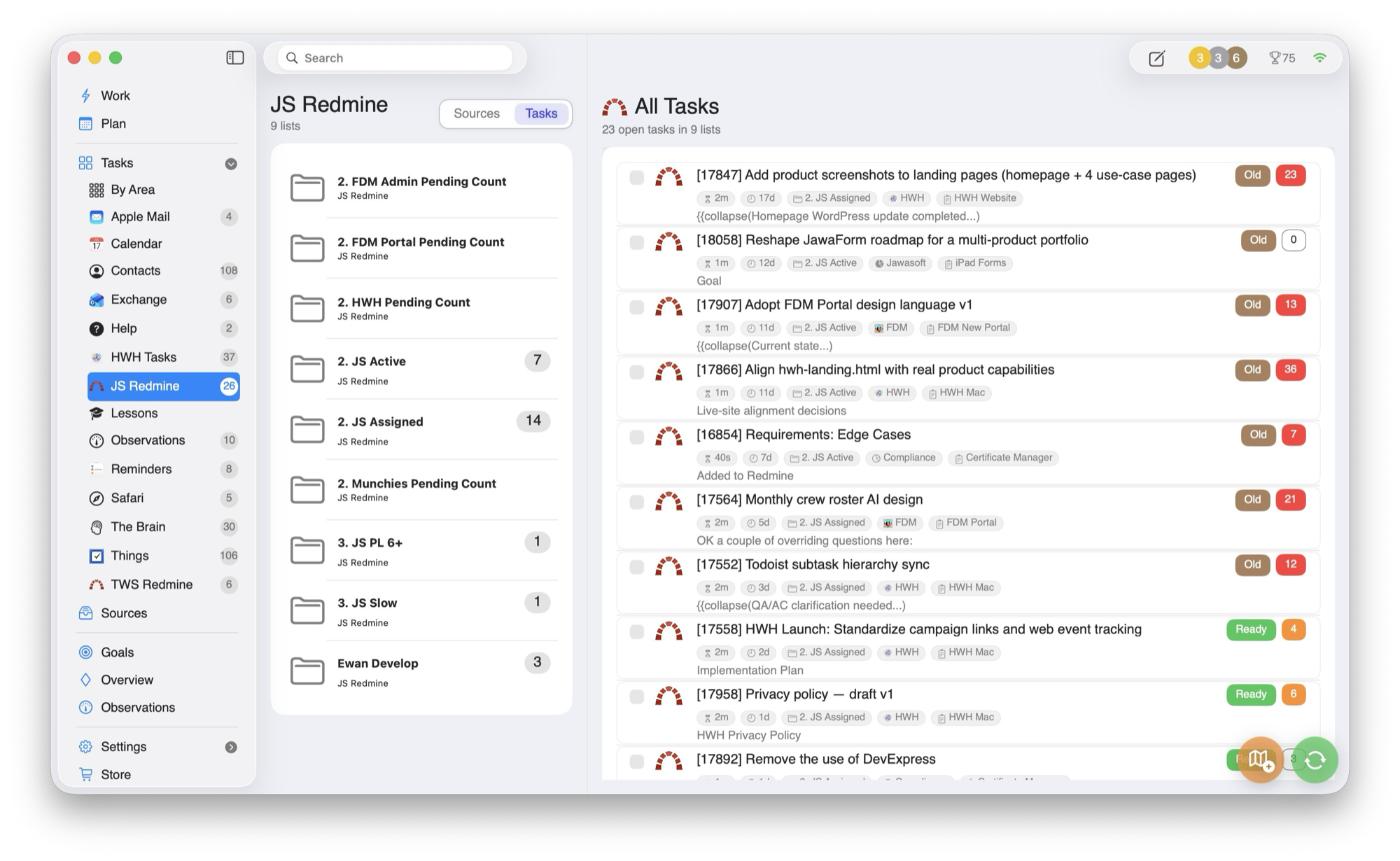Click the yellow 3 status circle
The width and height of the screenshot is (1400, 861).
point(1200,58)
